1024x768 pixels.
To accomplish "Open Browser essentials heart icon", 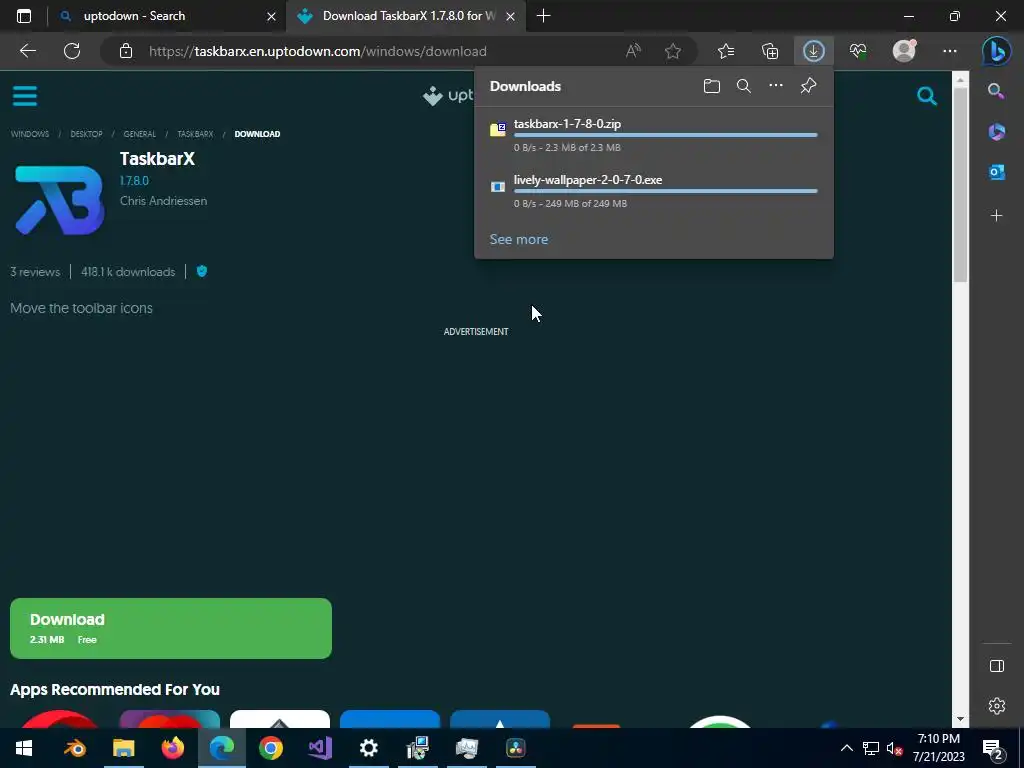I will click(858, 51).
